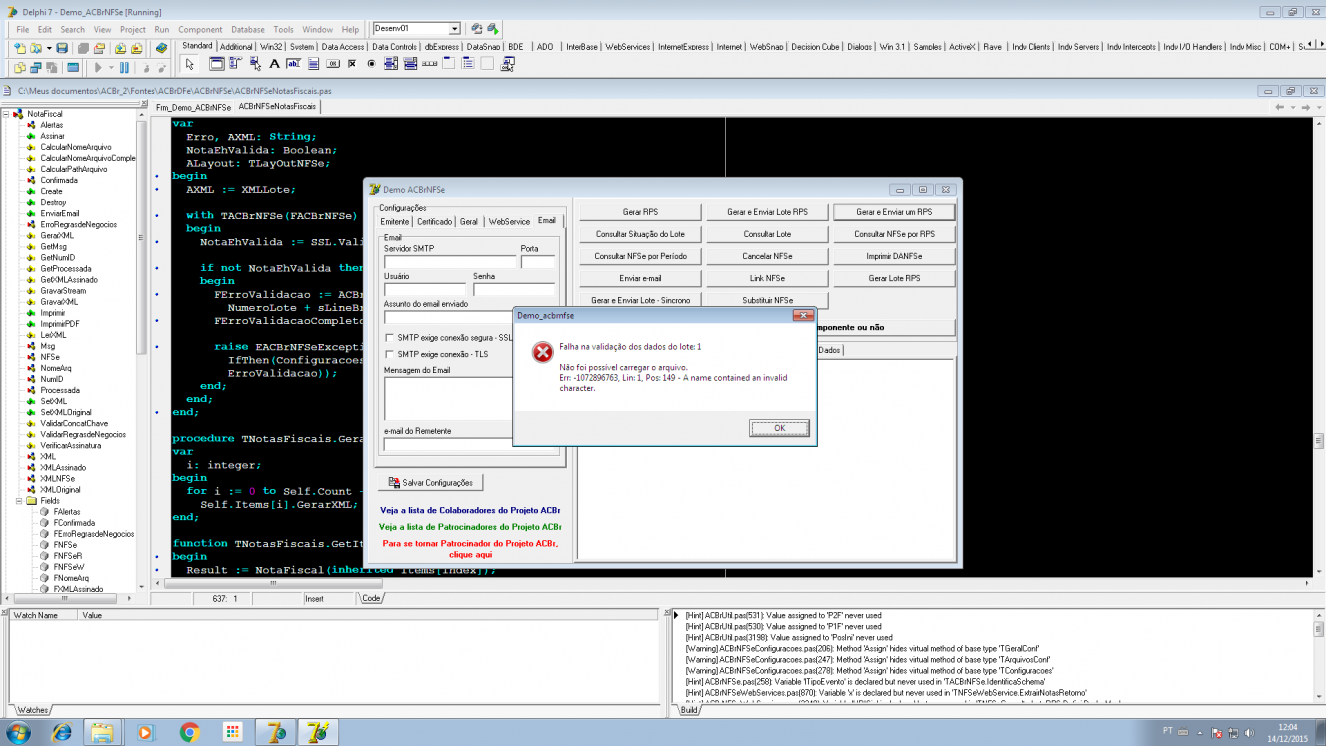Click the Porta input field

coord(538,262)
